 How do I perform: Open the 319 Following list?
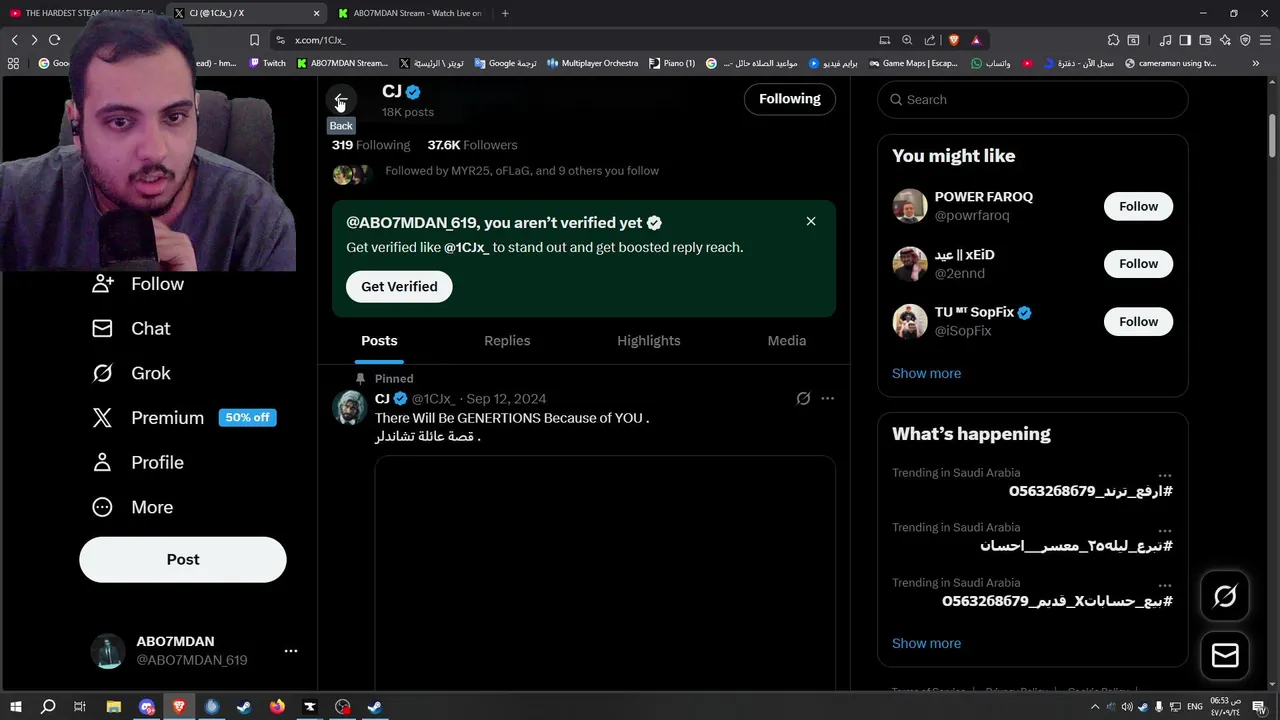(x=371, y=145)
